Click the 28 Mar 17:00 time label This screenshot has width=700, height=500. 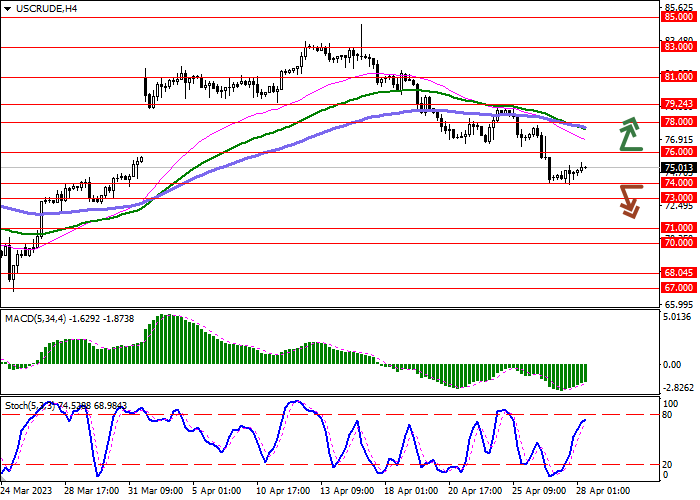pyautogui.click(x=92, y=491)
